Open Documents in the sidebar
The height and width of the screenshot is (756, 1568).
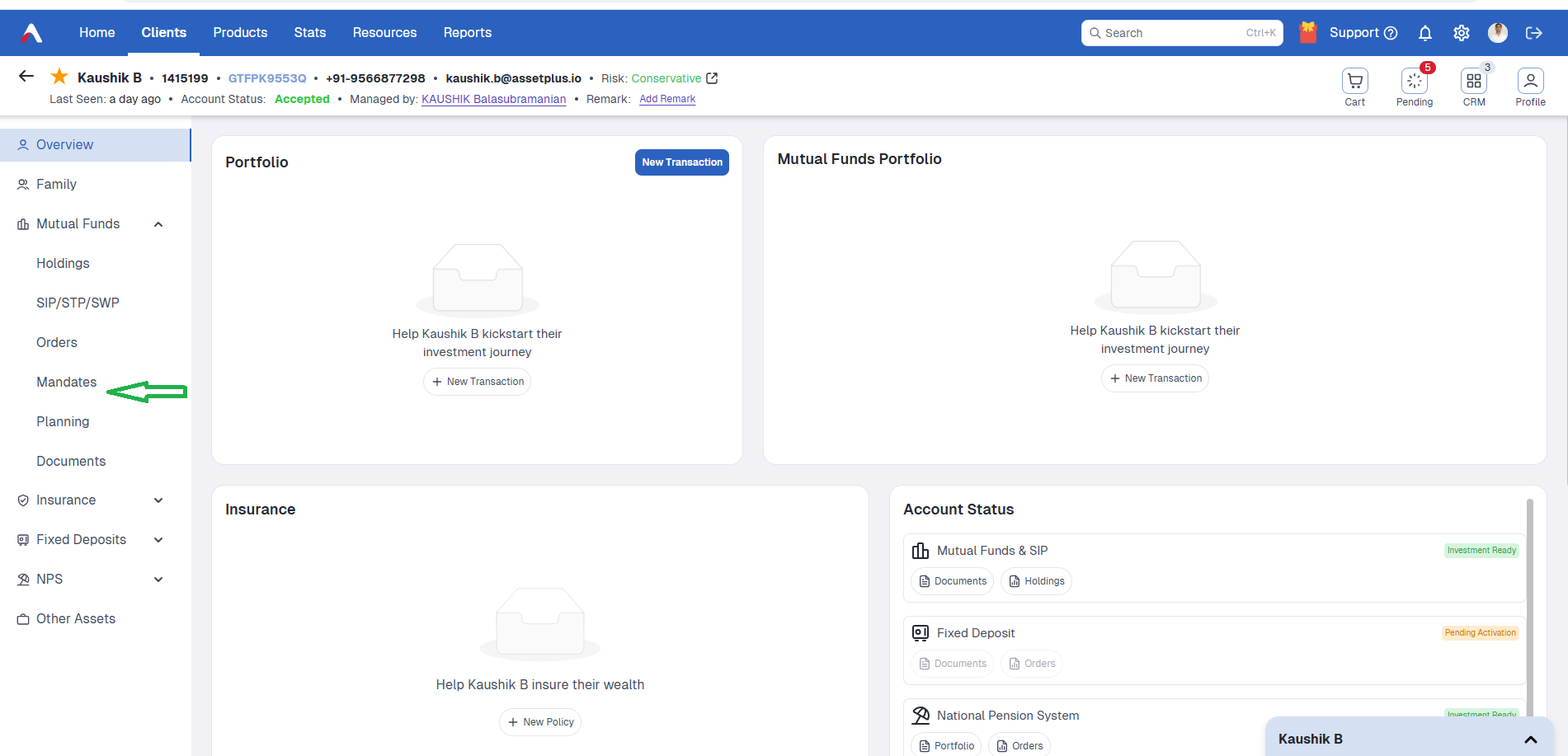click(x=71, y=462)
